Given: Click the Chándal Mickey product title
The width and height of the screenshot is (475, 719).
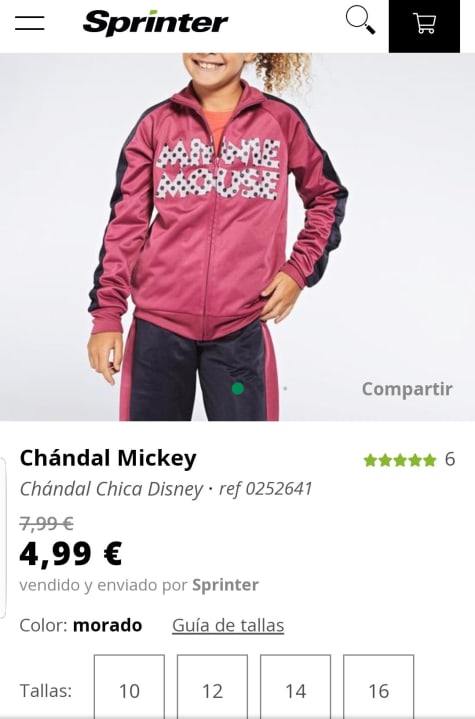Looking at the screenshot, I should pyautogui.click(x=108, y=458).
